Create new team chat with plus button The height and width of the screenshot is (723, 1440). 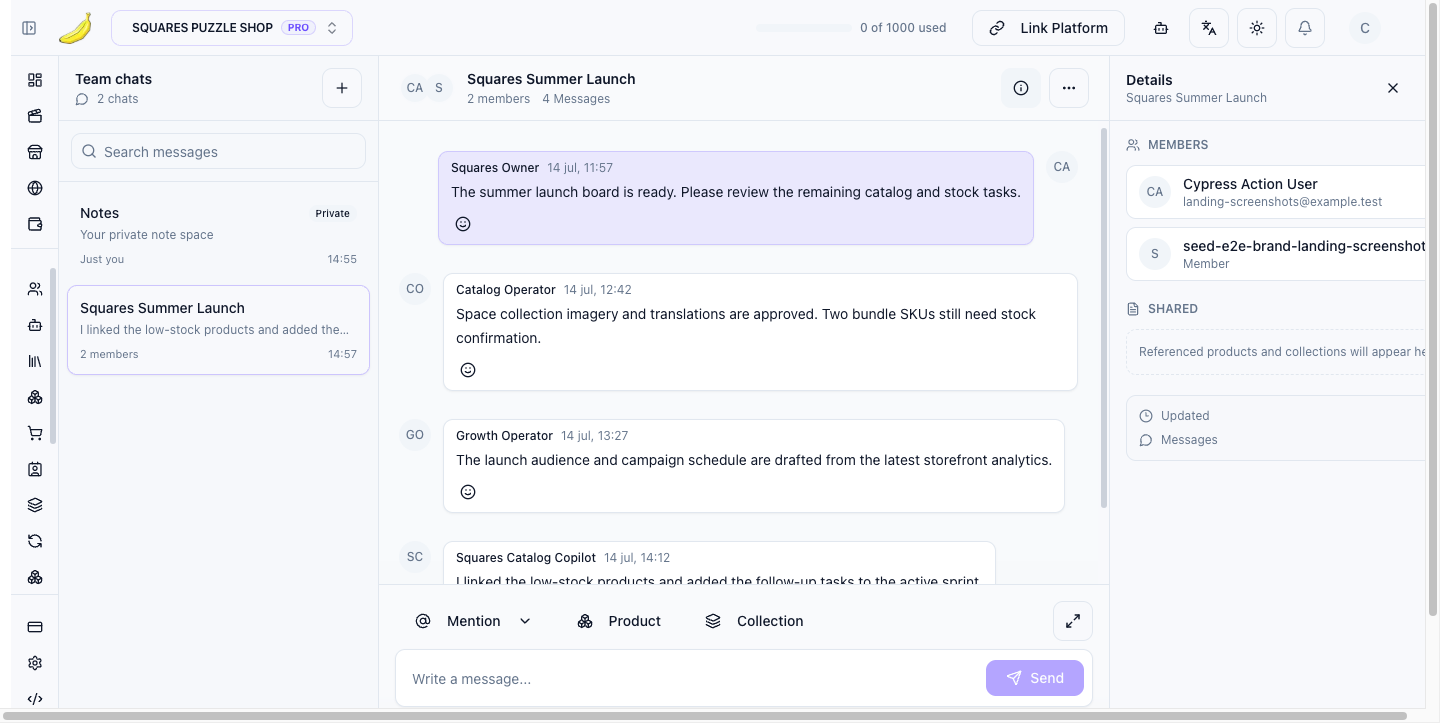coord(342,88)
